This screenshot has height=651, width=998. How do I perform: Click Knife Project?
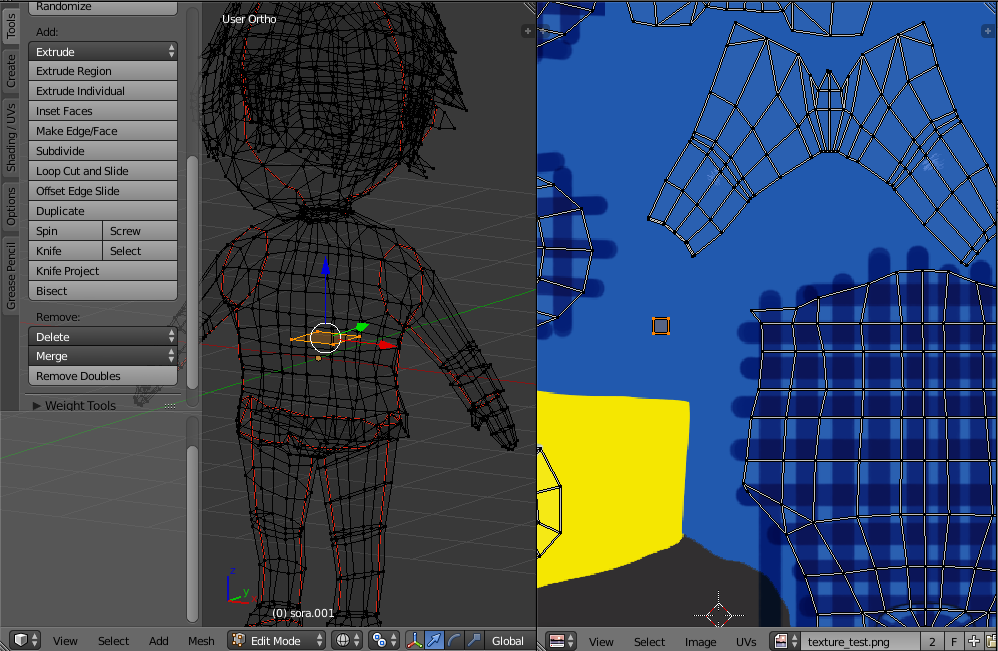pyautogui.click(x=103, y=271)
